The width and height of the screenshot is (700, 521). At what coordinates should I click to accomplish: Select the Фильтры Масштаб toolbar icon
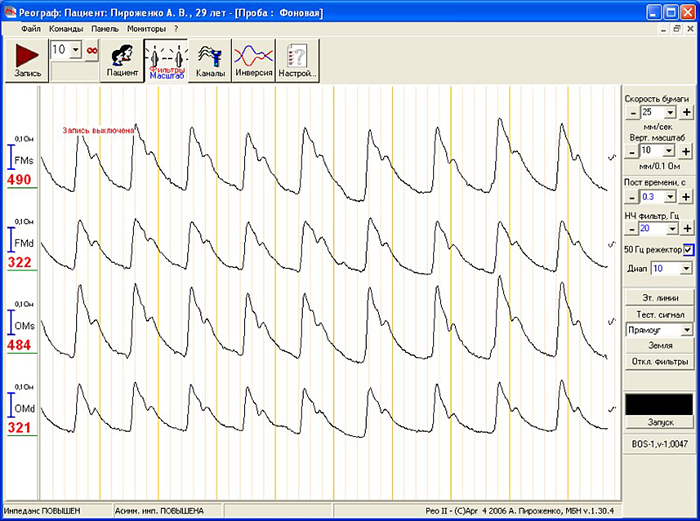tap(166, 61)
